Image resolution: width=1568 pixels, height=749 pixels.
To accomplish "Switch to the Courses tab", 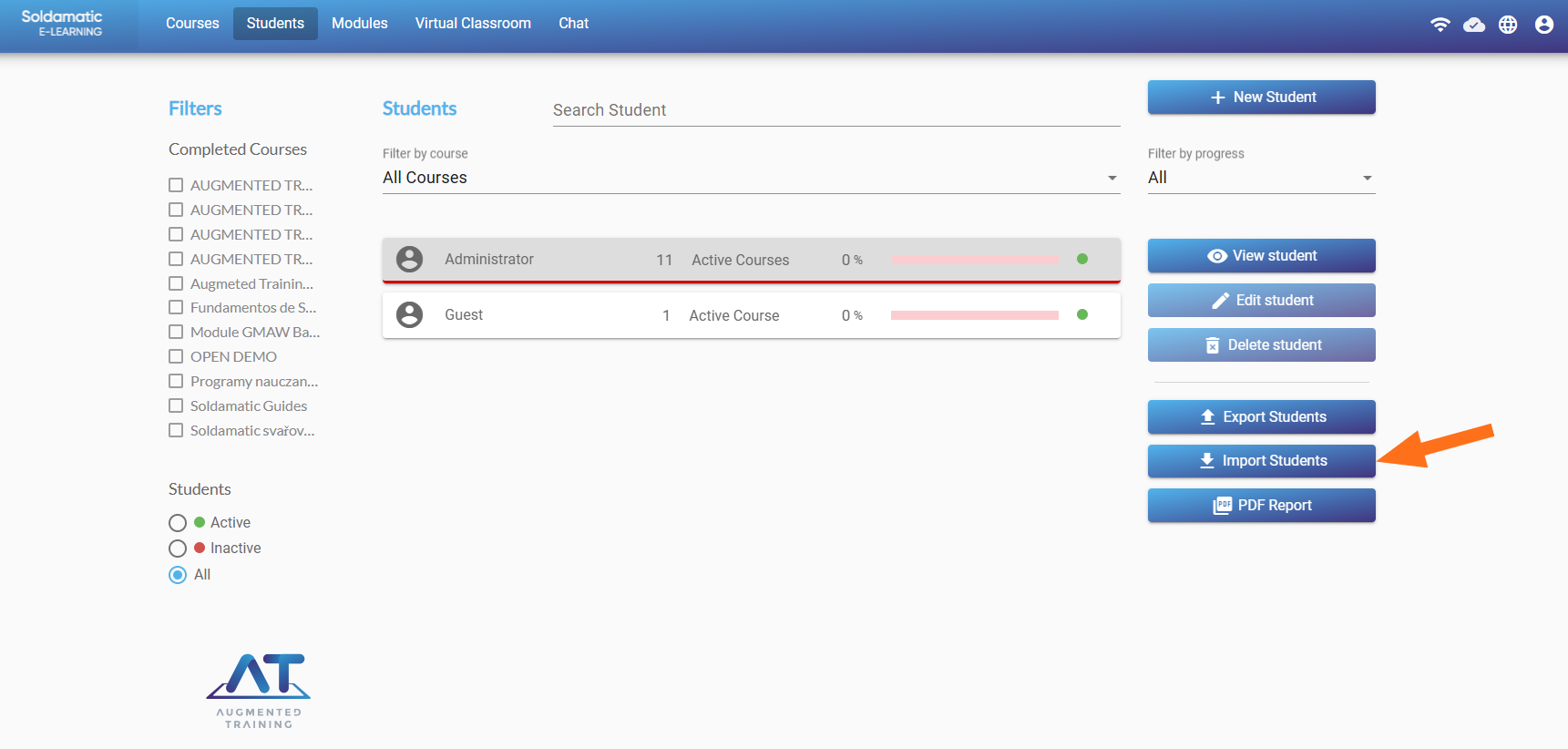I will pyautogui.click(x=192, y=24).
